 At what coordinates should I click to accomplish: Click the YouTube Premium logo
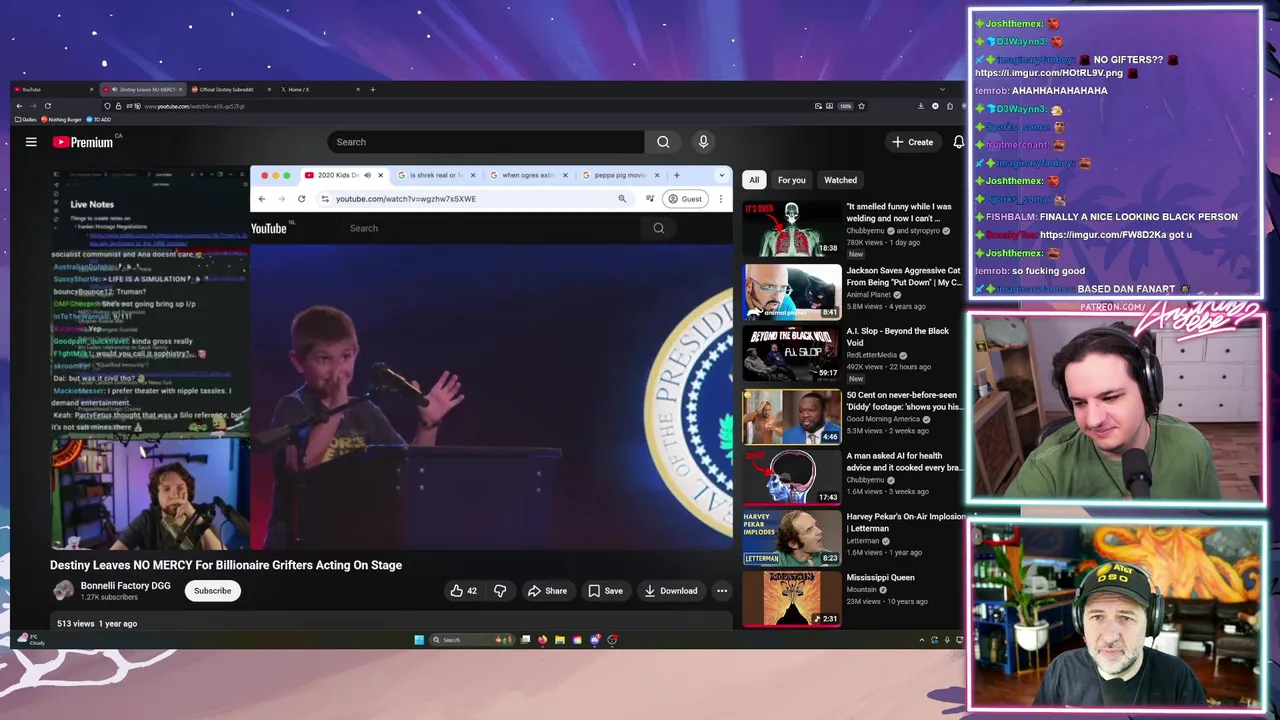pyautogui.click(x=83, y=142)
